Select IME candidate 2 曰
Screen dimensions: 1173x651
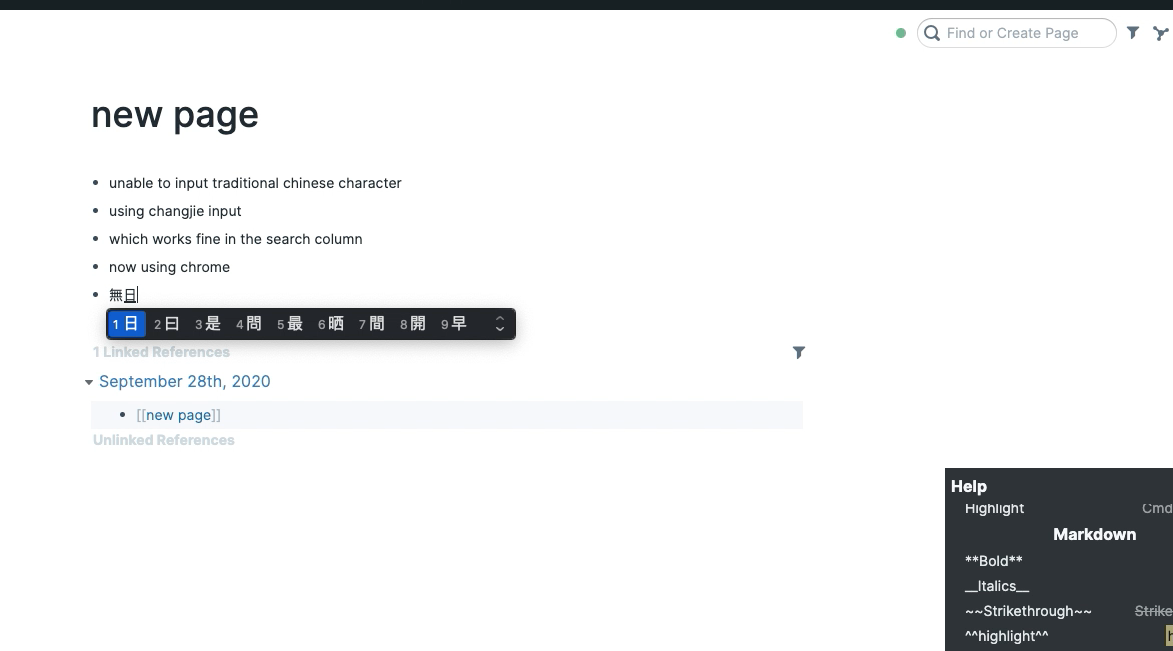pyautogui.click(x=167, y=324)
